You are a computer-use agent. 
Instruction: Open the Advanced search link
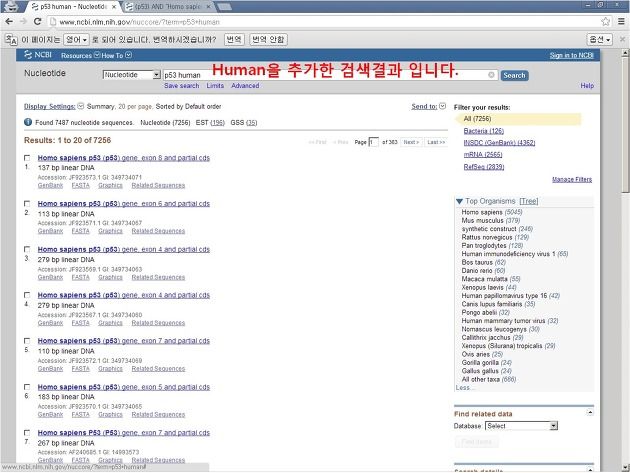tap(245, 86)
